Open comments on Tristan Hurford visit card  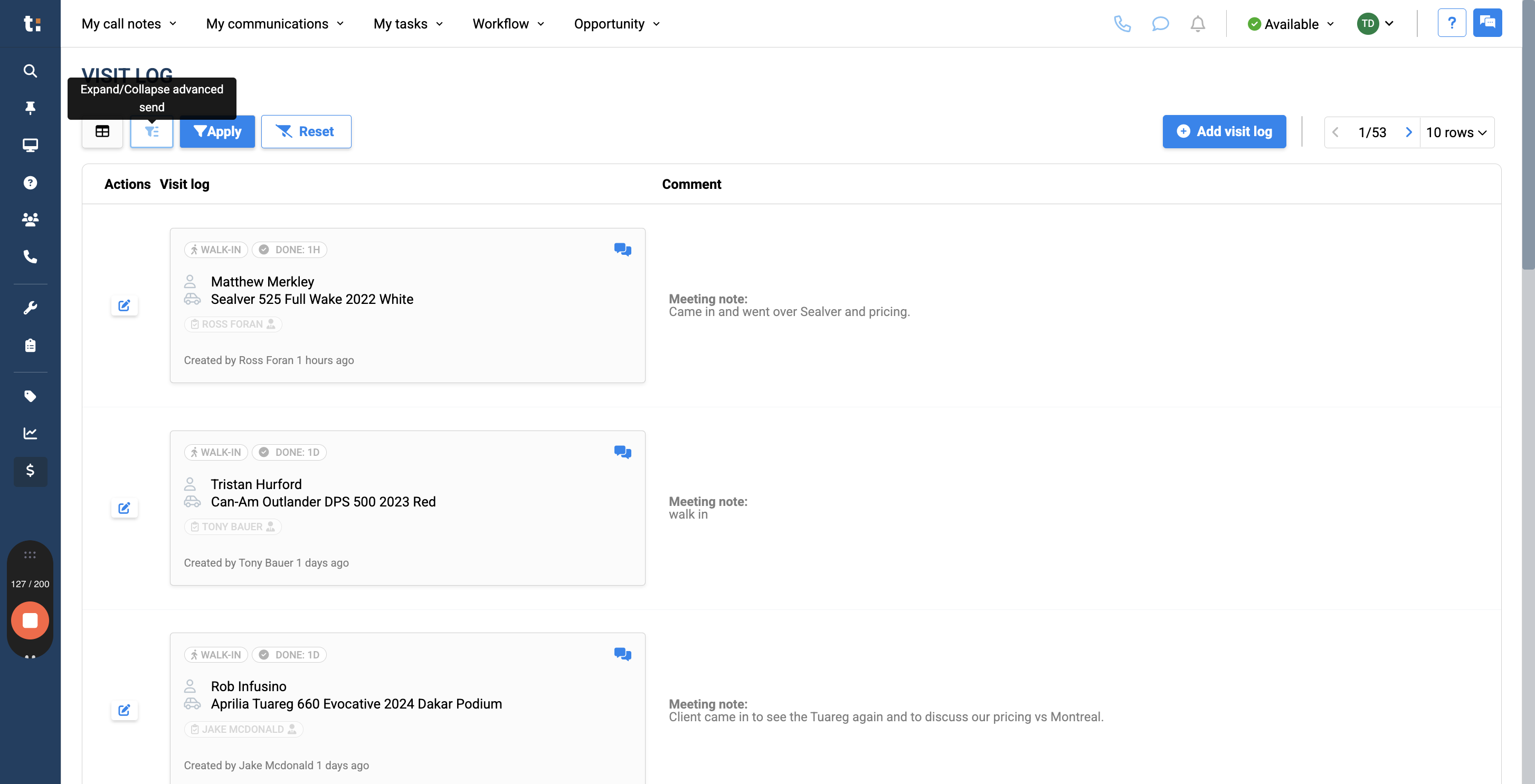(623, 452)
